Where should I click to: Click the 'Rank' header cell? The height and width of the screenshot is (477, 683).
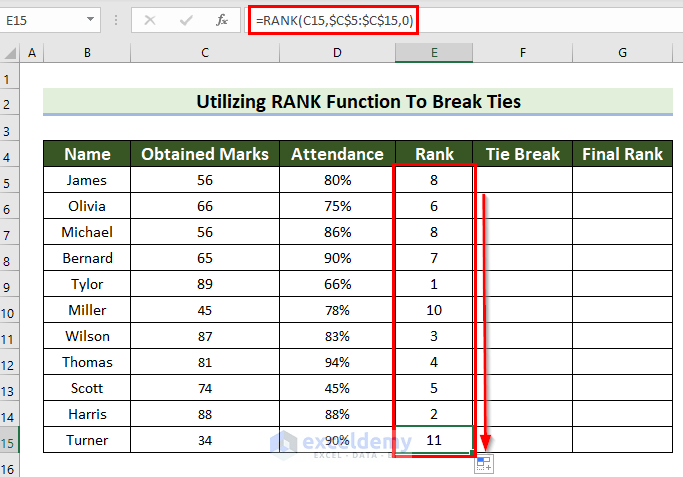point(434,154)
